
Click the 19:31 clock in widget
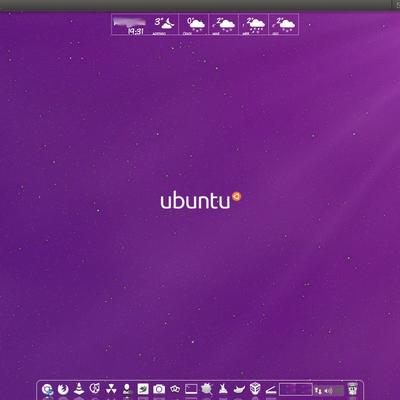(x=135, y=31)
